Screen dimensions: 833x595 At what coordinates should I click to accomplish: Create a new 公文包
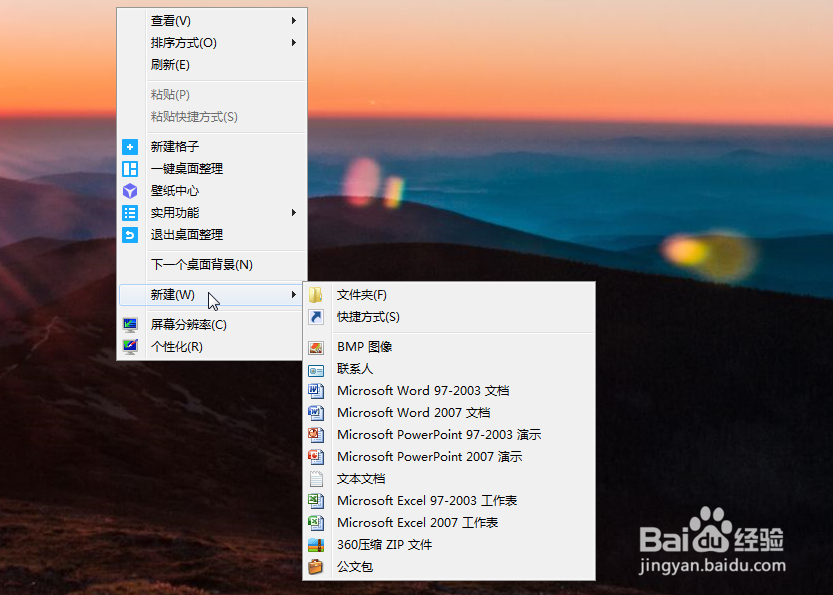tap(449, 567)
